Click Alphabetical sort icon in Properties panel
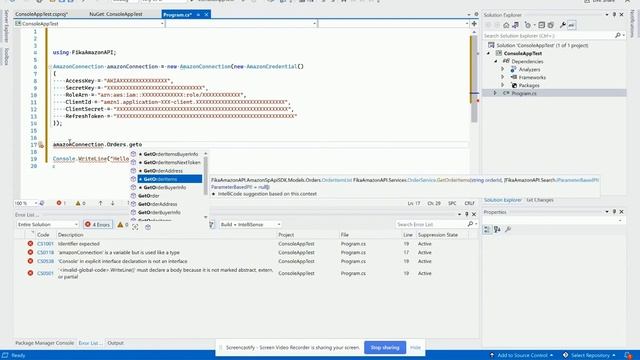The width and height of the screenshot is (640, 360). (497, 230)
